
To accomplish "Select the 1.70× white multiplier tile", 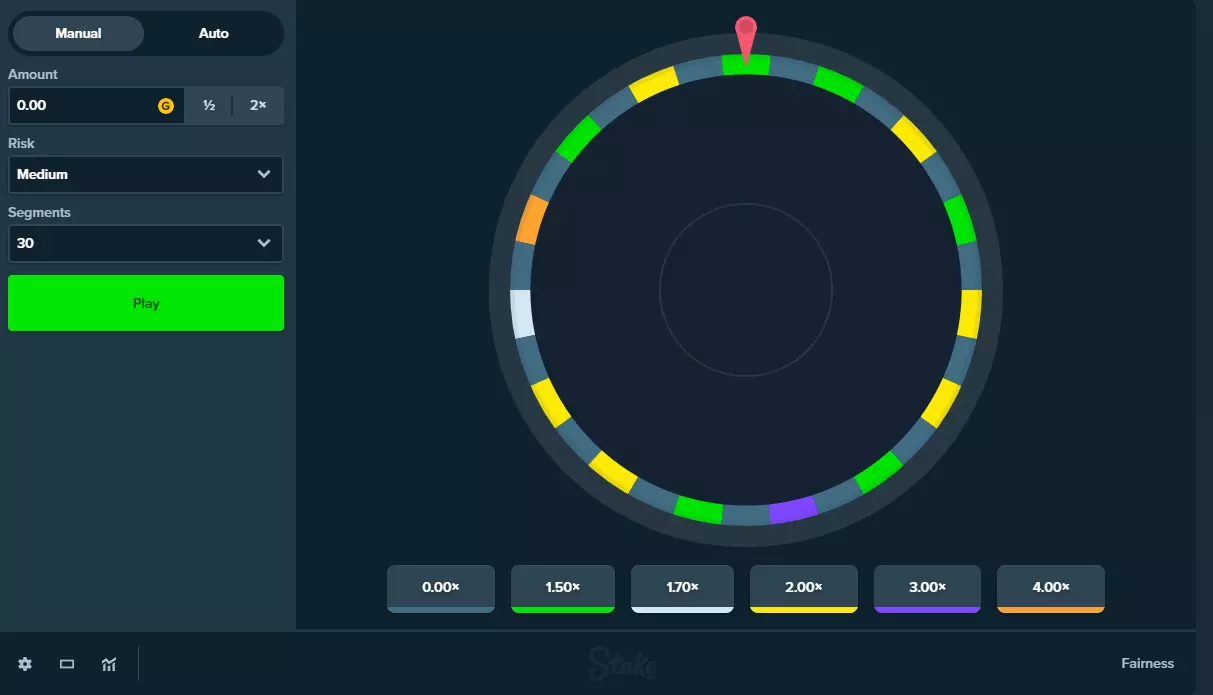I will 682,588.
